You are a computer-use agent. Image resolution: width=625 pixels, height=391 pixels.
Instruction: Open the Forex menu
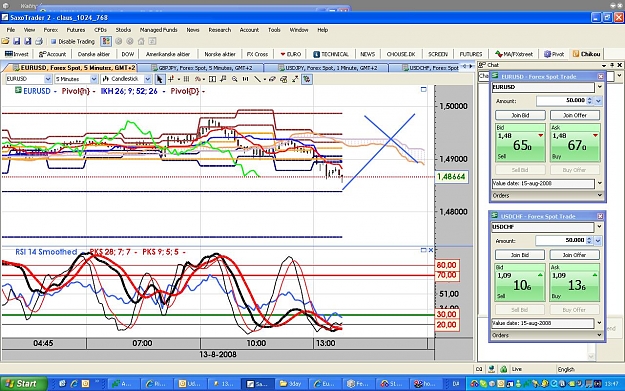click(x=51, y=30)
